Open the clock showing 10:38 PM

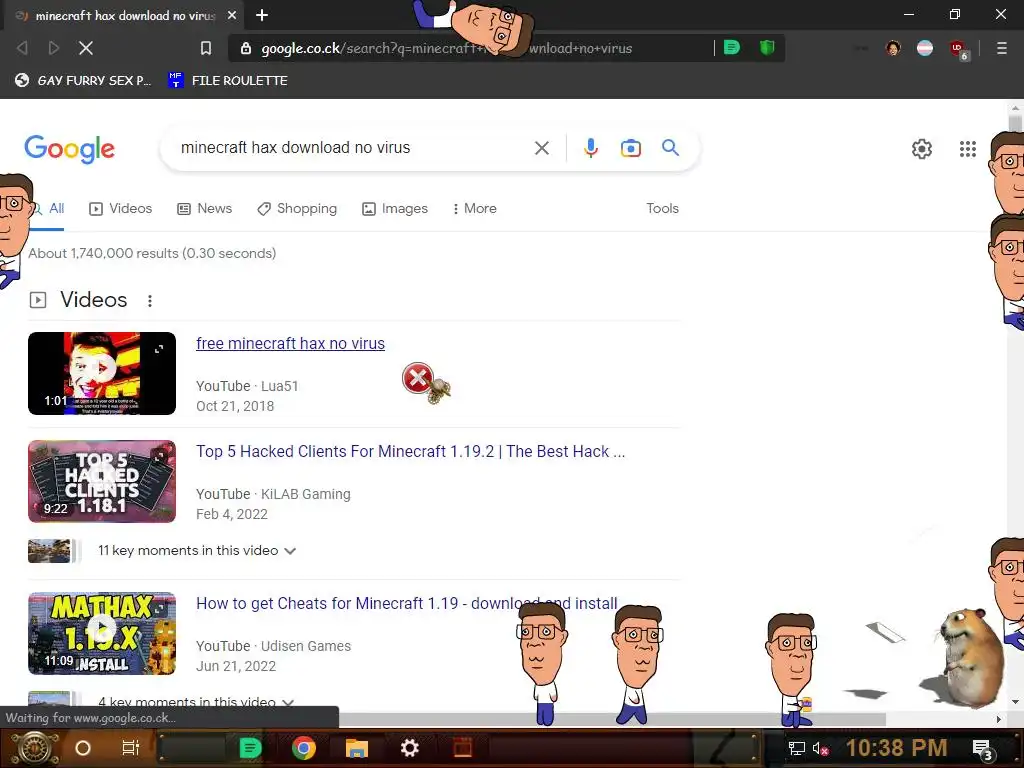tap(897, 748)
